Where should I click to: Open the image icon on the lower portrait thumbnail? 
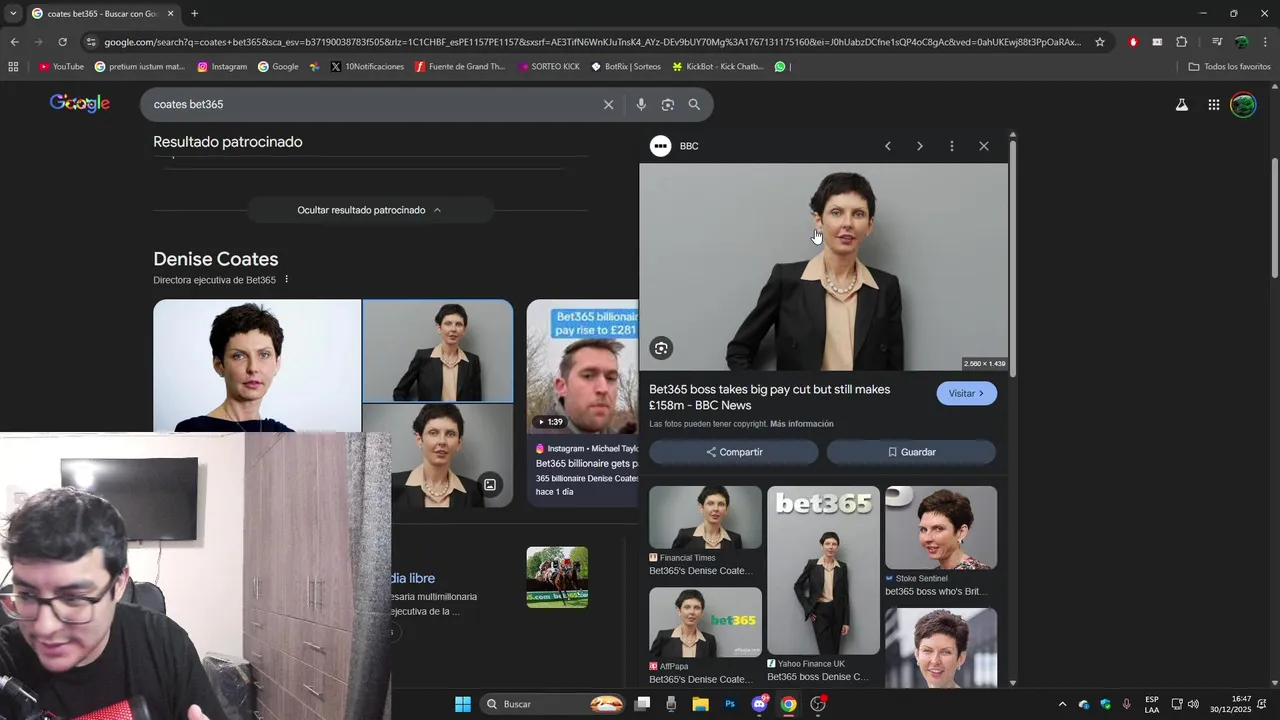pos(490,485)
